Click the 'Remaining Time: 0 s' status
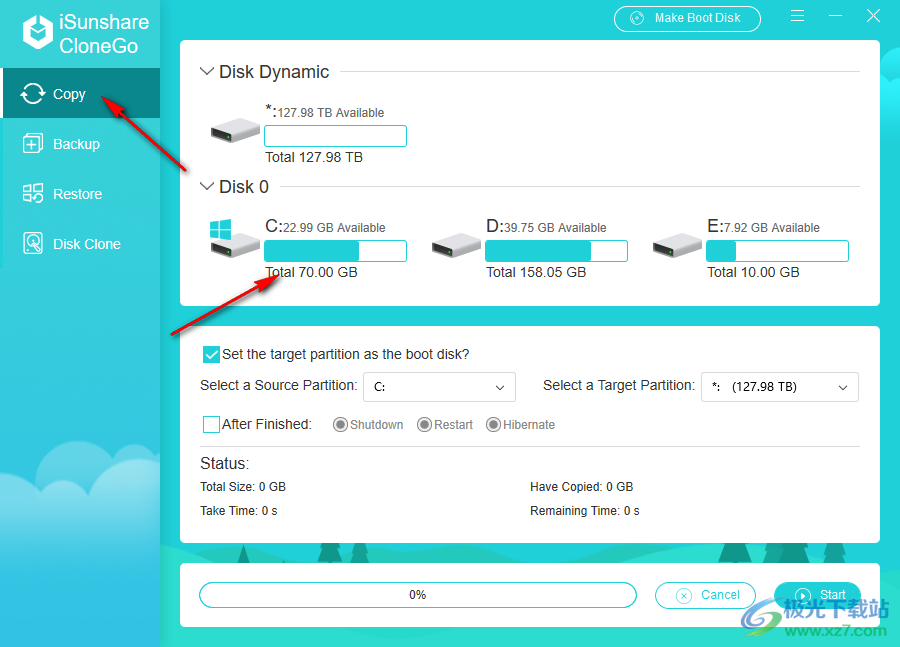Screen dimensions: 900x647 pos(584,511)
